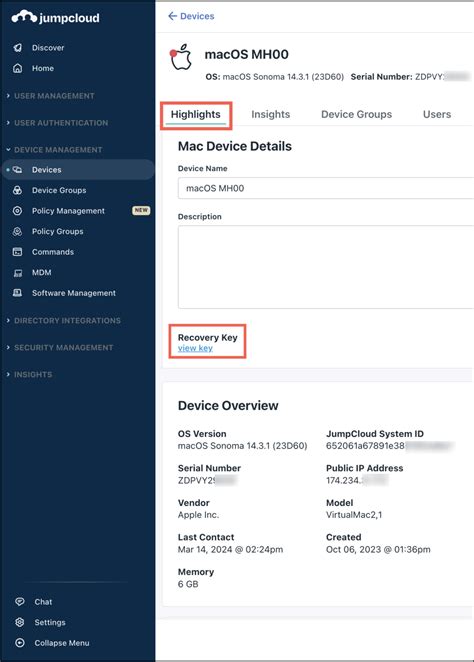Screen dimensions: 474x662
Task: Open Policy Management icon in sidebar
Action: click(17, 211)
